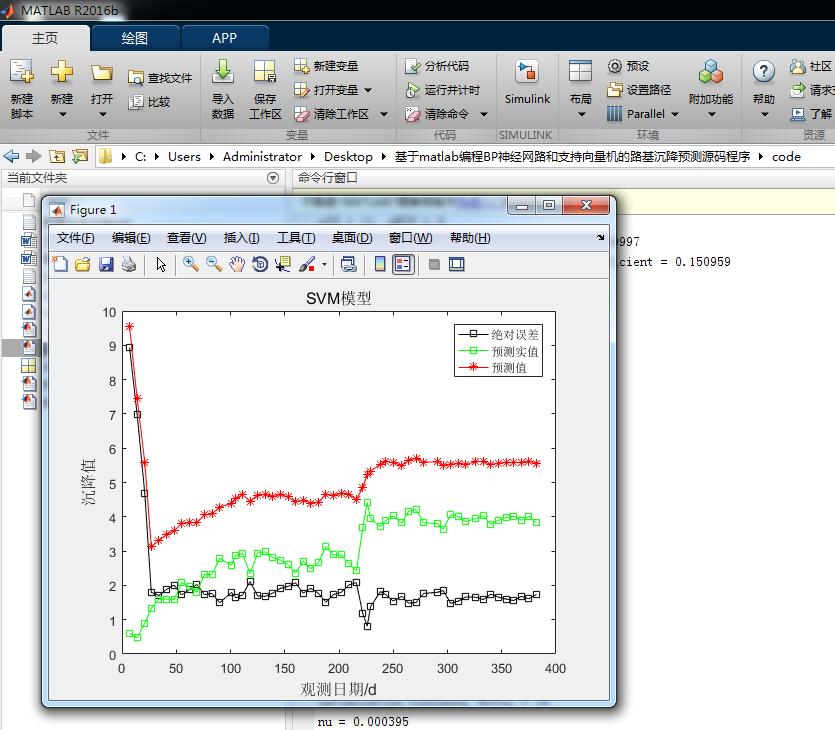
Task: Expand the 清除工作区 dropdown arrow
Action: point(384,114)
